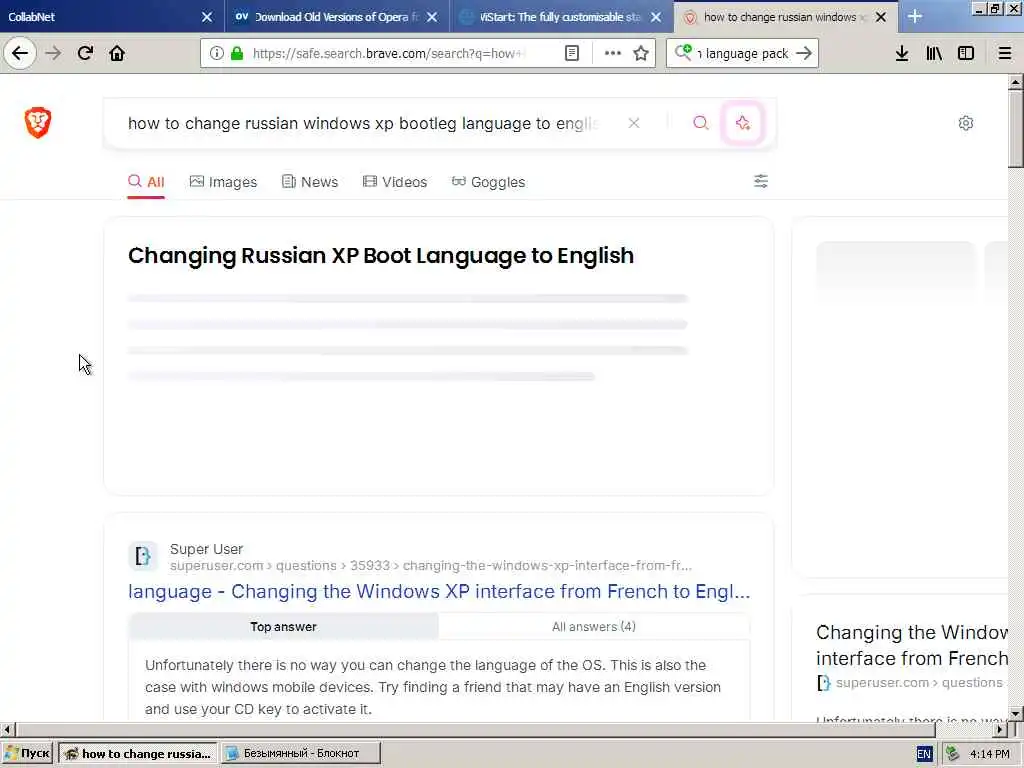
Task: Open the library bookmarks icon
Action: click(934, 53)
